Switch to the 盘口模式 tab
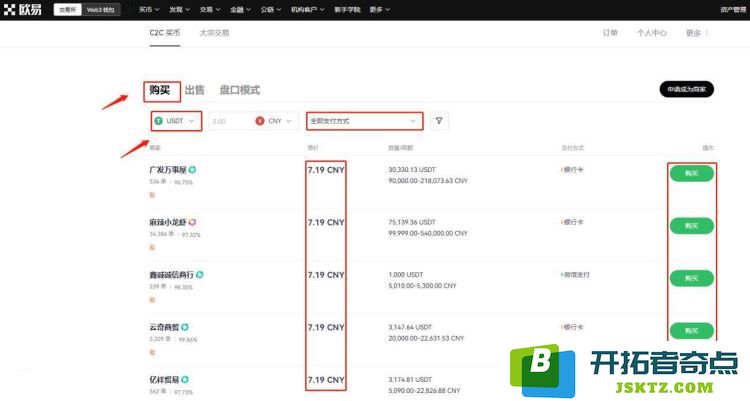 tap(240, 90)
